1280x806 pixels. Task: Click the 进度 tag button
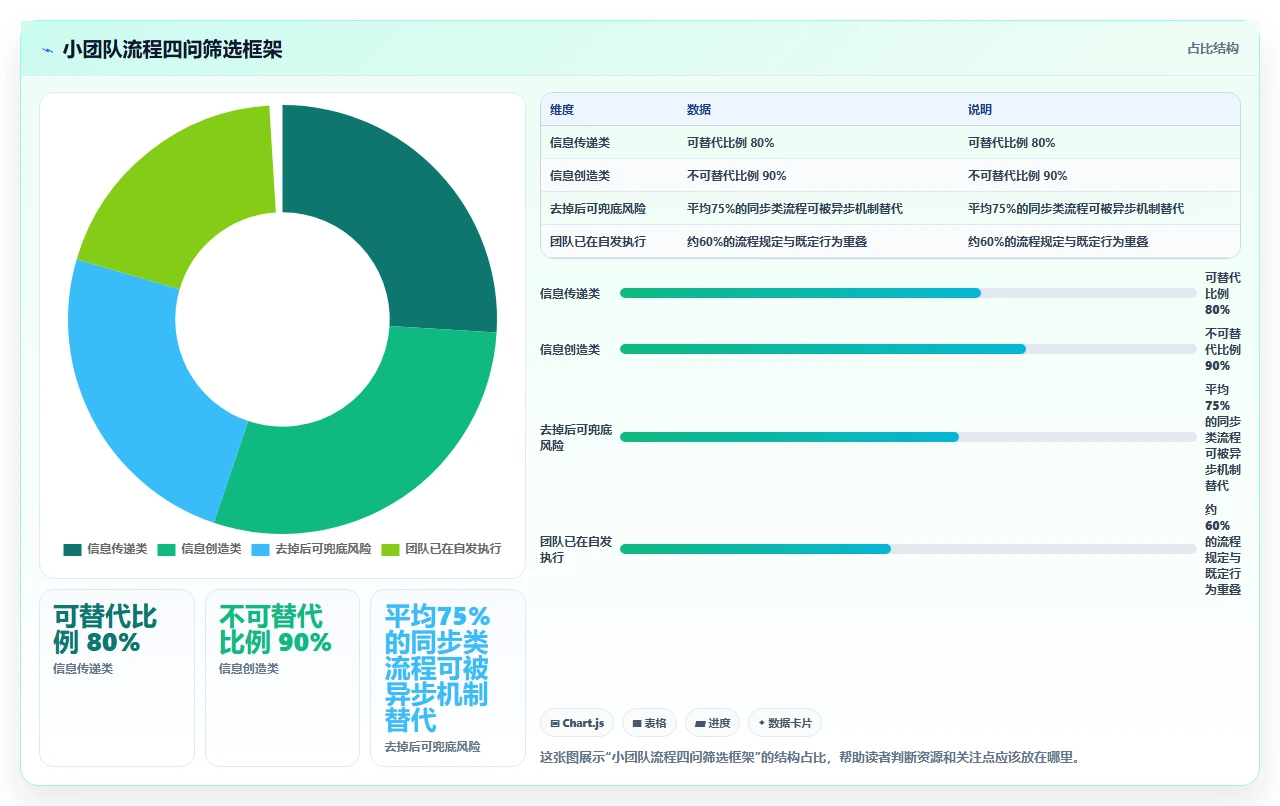point(712,723)
